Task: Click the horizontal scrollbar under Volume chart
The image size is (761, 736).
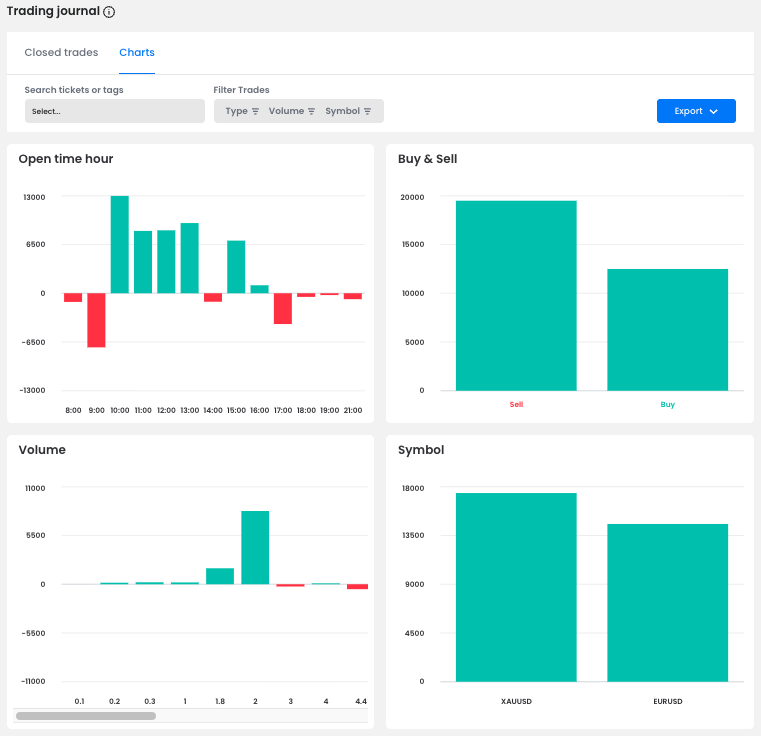Action: (86, 716)
